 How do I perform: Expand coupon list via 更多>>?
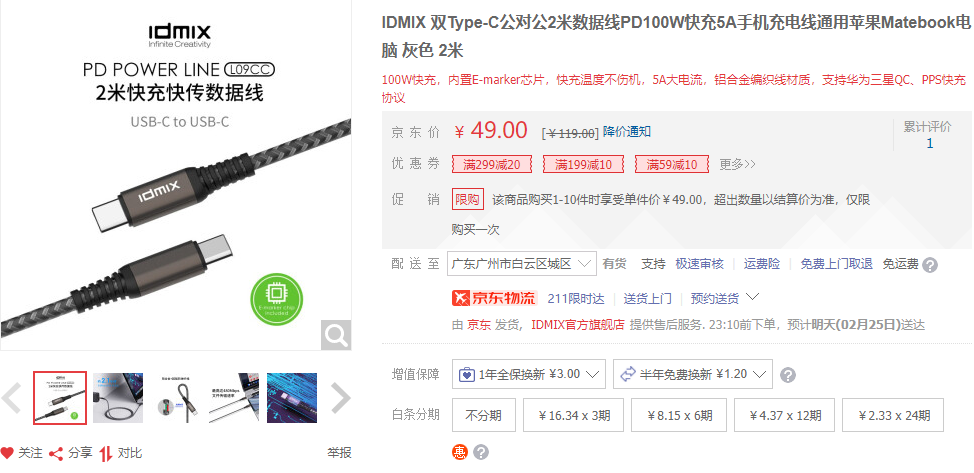point(737,164)
